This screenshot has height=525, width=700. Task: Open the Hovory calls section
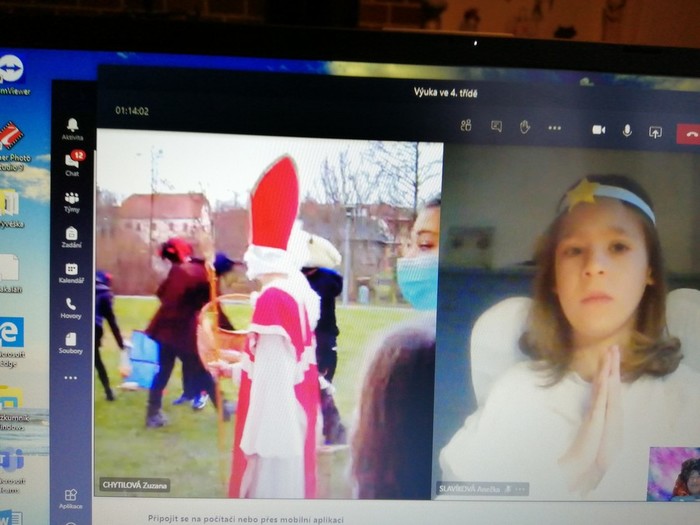(71, 308)
